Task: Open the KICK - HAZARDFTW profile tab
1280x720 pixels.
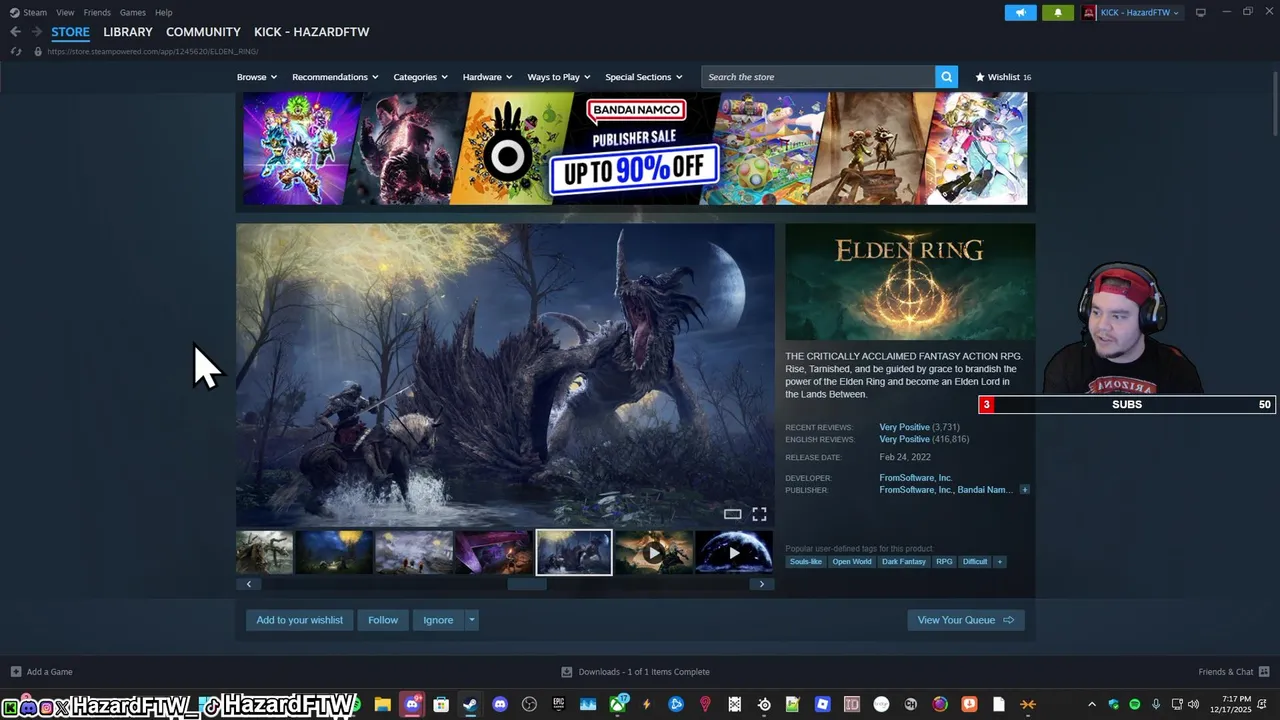Action: pos(311,32)
